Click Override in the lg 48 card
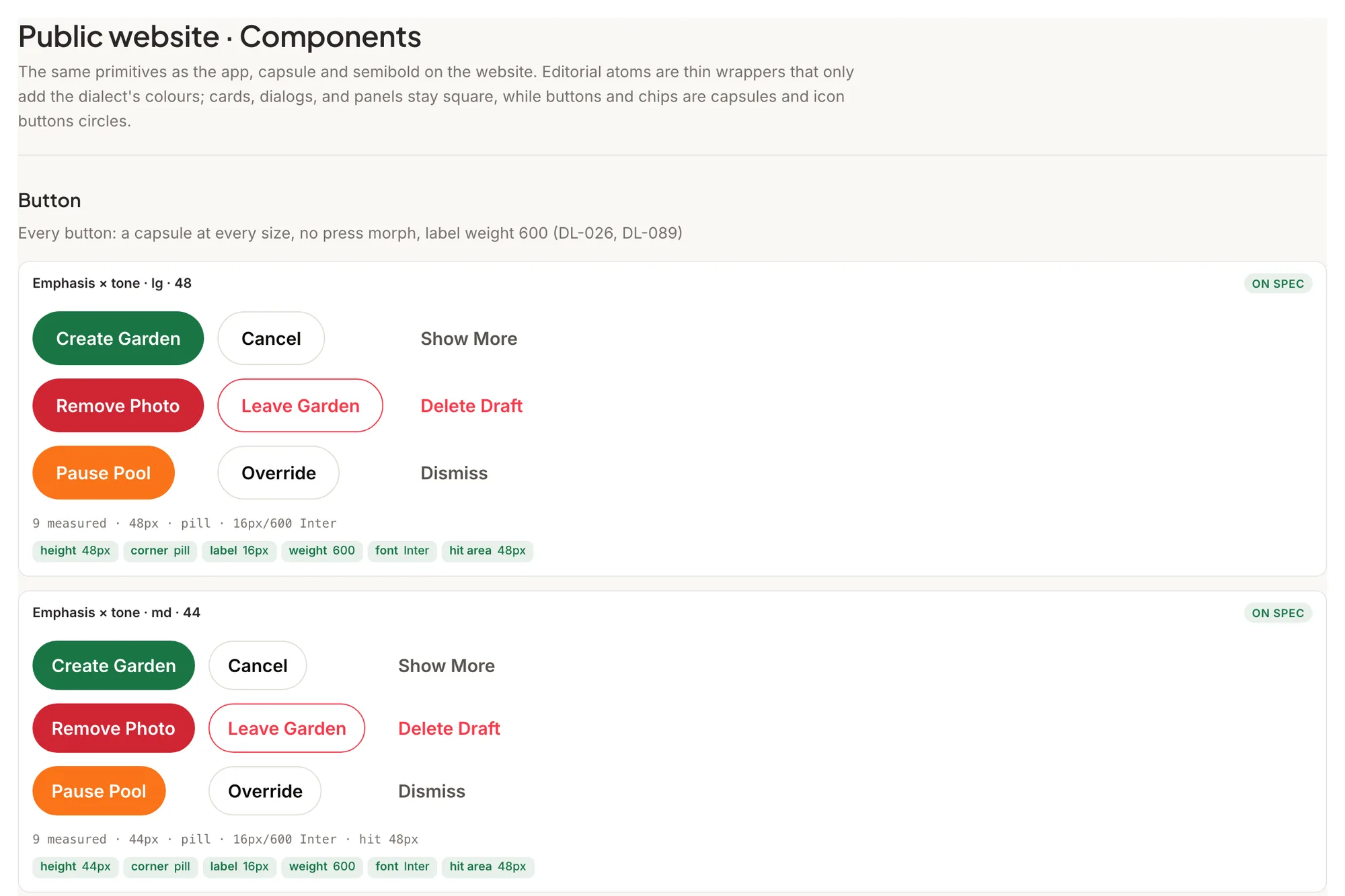The width and height of the screenshot is (1345, 896). pos(278,473)
